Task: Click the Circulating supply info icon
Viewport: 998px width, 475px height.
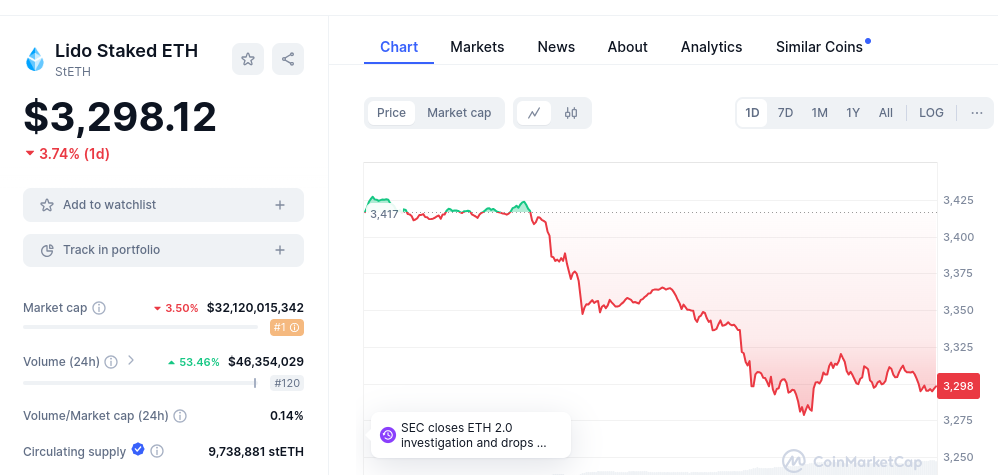Action: 157,452
